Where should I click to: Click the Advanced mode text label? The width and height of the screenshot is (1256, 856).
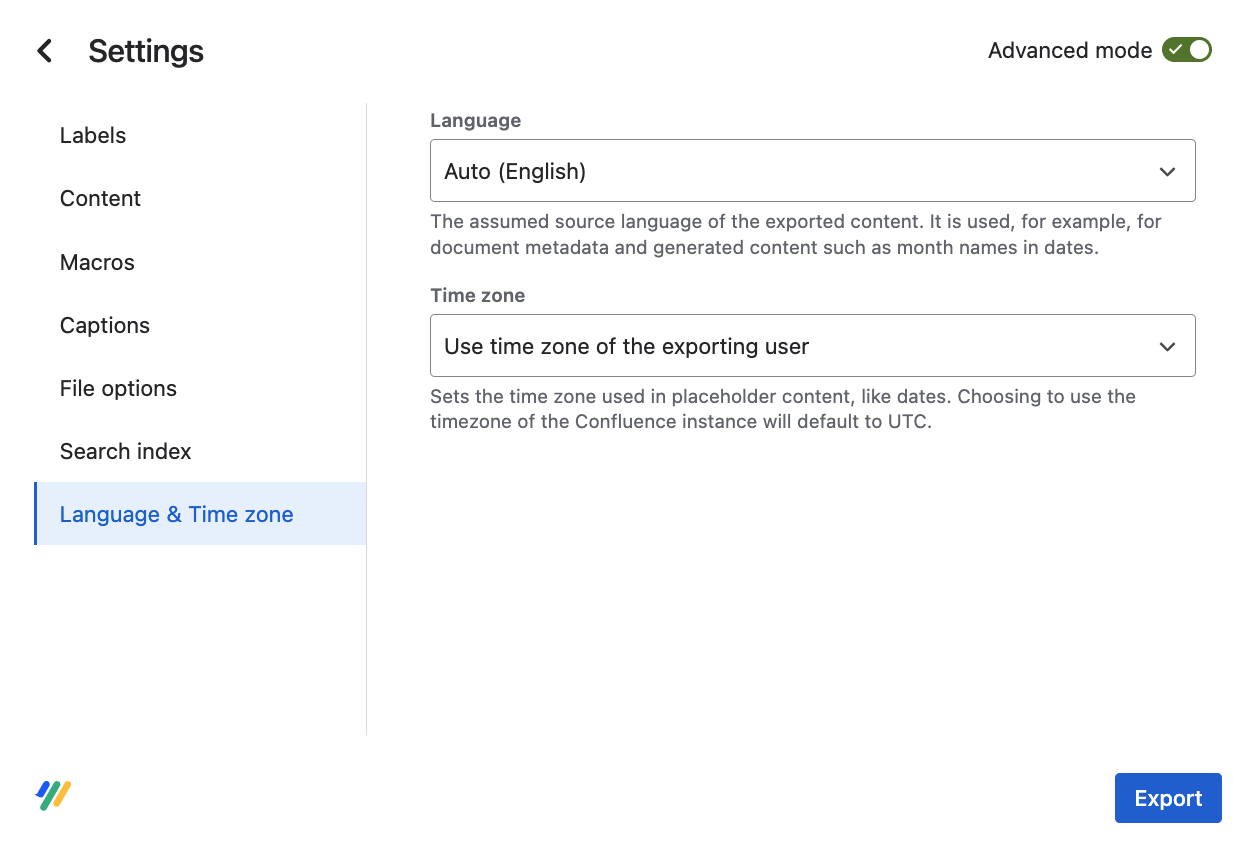[x=1069, y=51]
